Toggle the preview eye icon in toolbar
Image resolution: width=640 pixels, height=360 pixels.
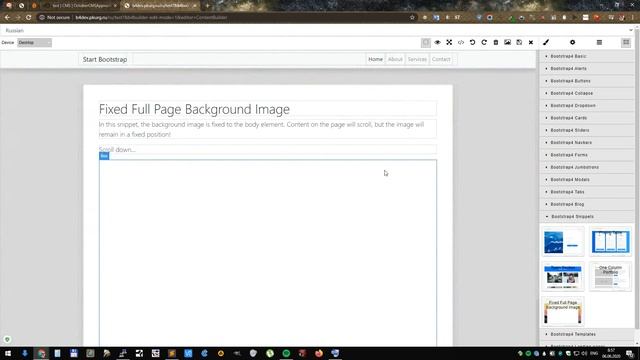click(x=437, y=42)
